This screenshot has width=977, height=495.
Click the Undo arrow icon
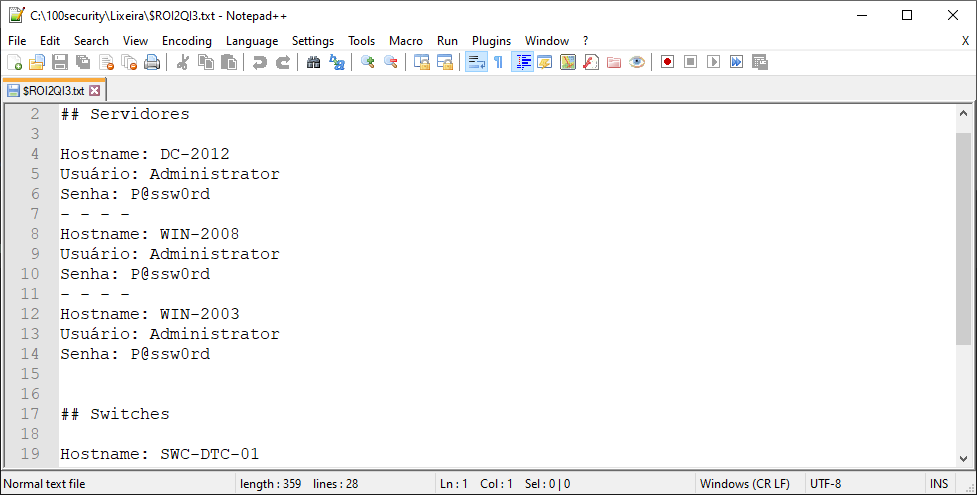259,62
